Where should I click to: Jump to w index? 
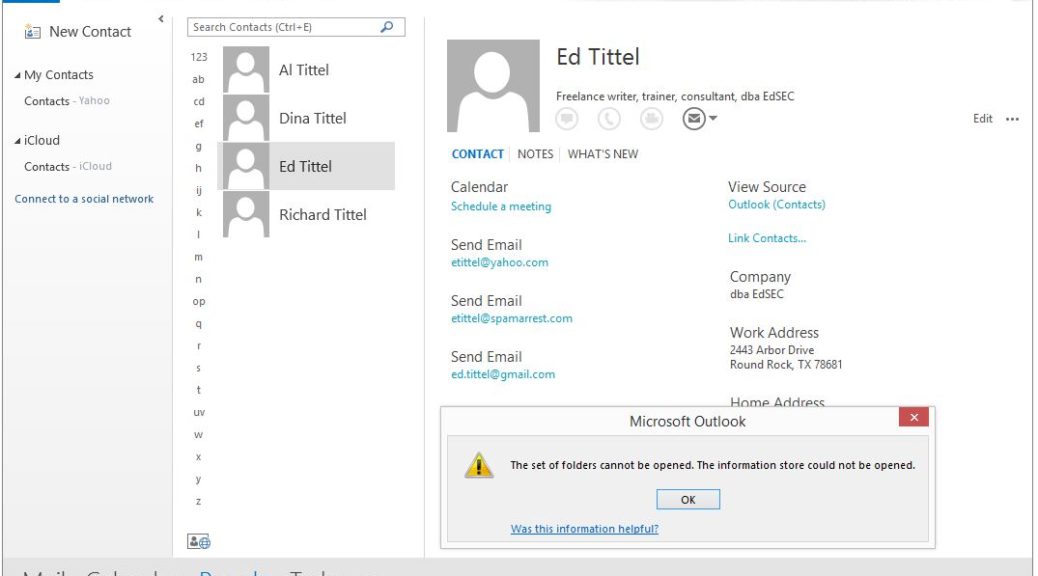199,435
